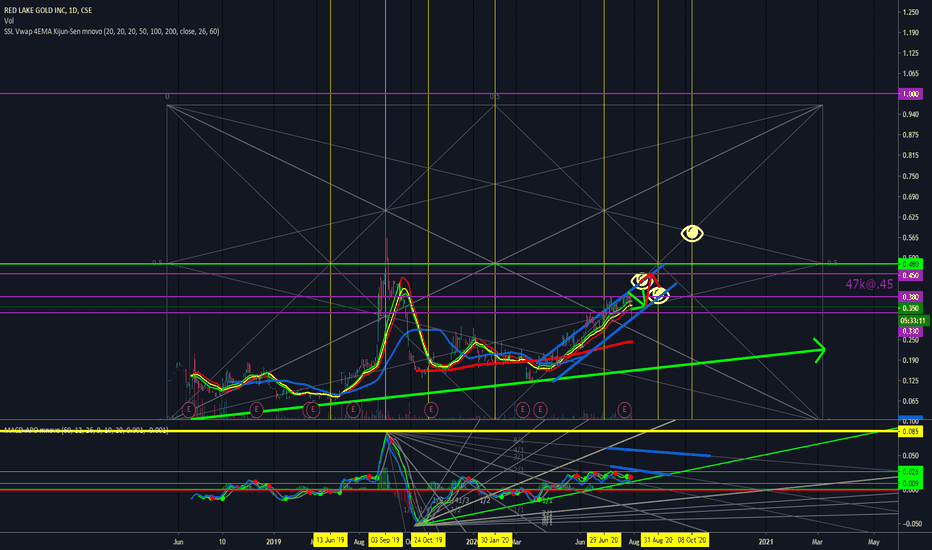Viewport: 932px width, 550px height.
Task: Open the RED LAKE GOLD INC symbol title
Action: click(x=48, y=10)
